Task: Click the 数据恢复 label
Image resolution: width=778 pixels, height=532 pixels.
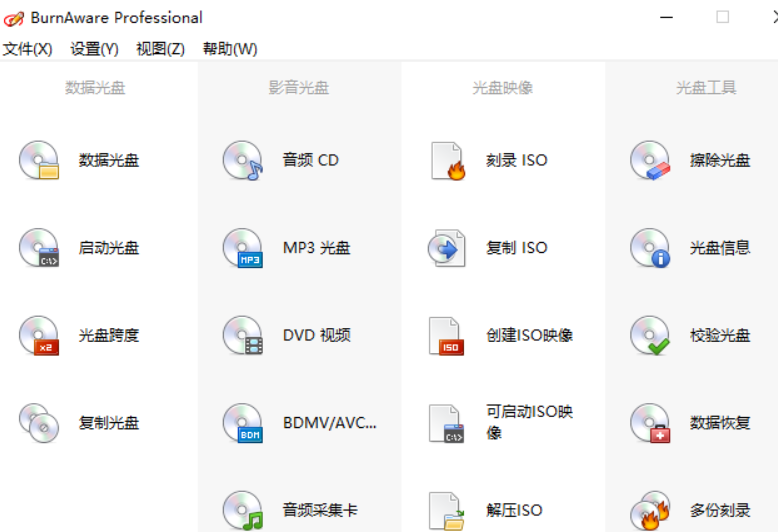Action: click(720, 423)
